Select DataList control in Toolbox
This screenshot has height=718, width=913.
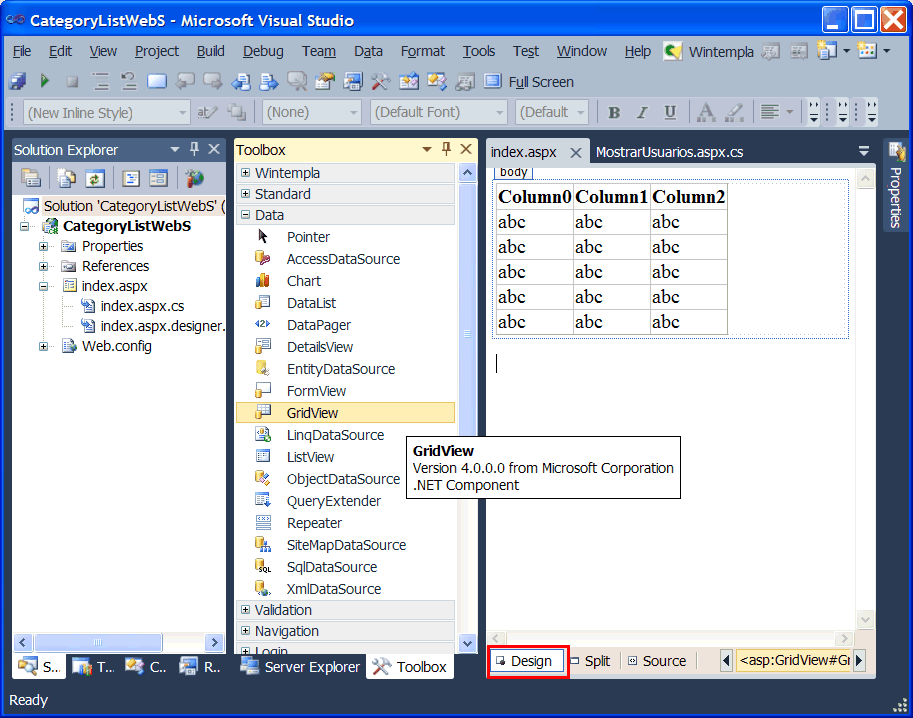click(345, 303)
